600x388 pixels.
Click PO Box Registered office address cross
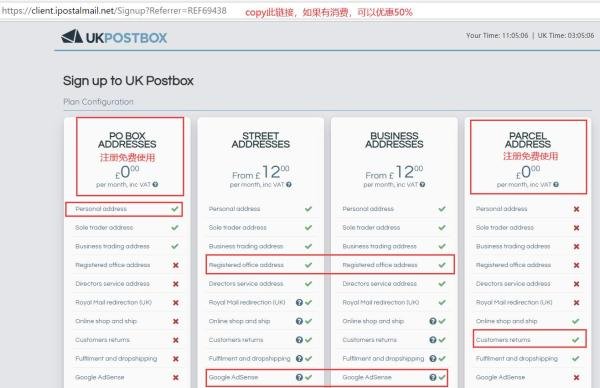176,265
